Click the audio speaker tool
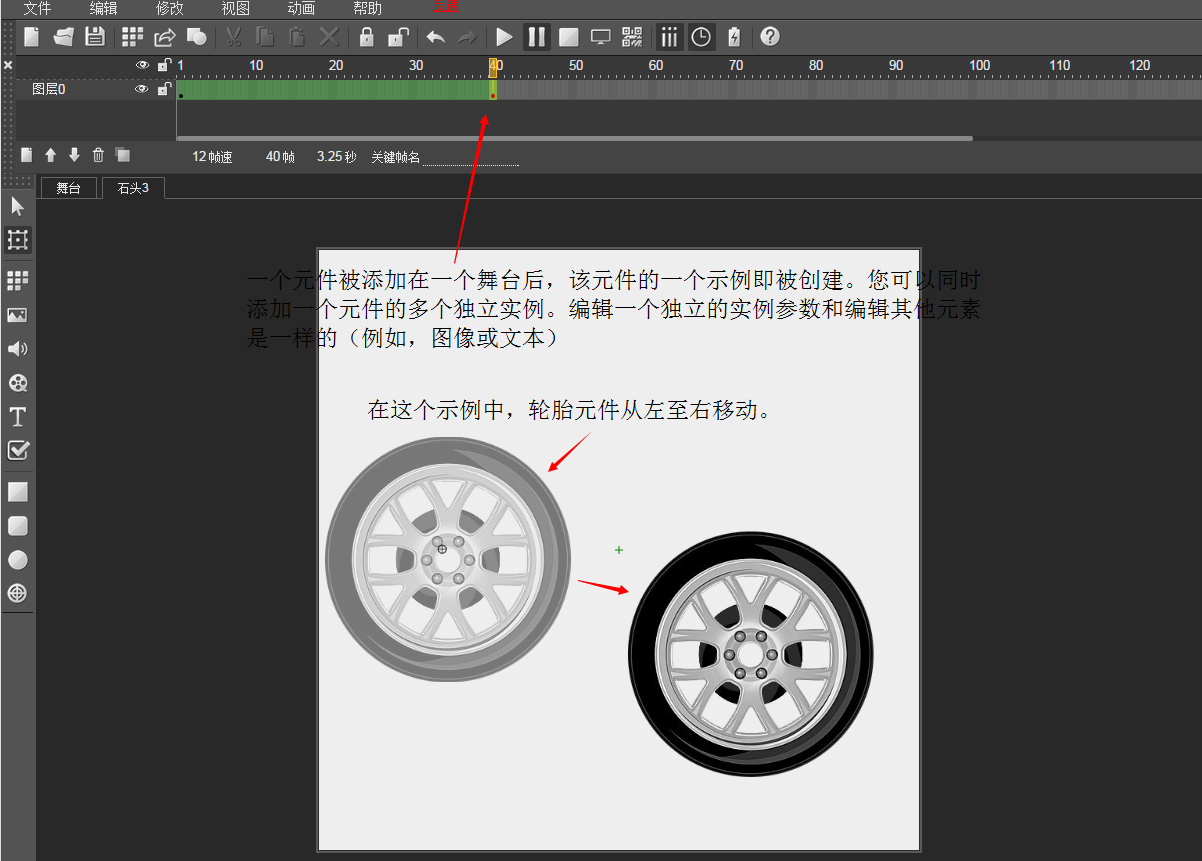1202x861 pixels. pos(17,349)
